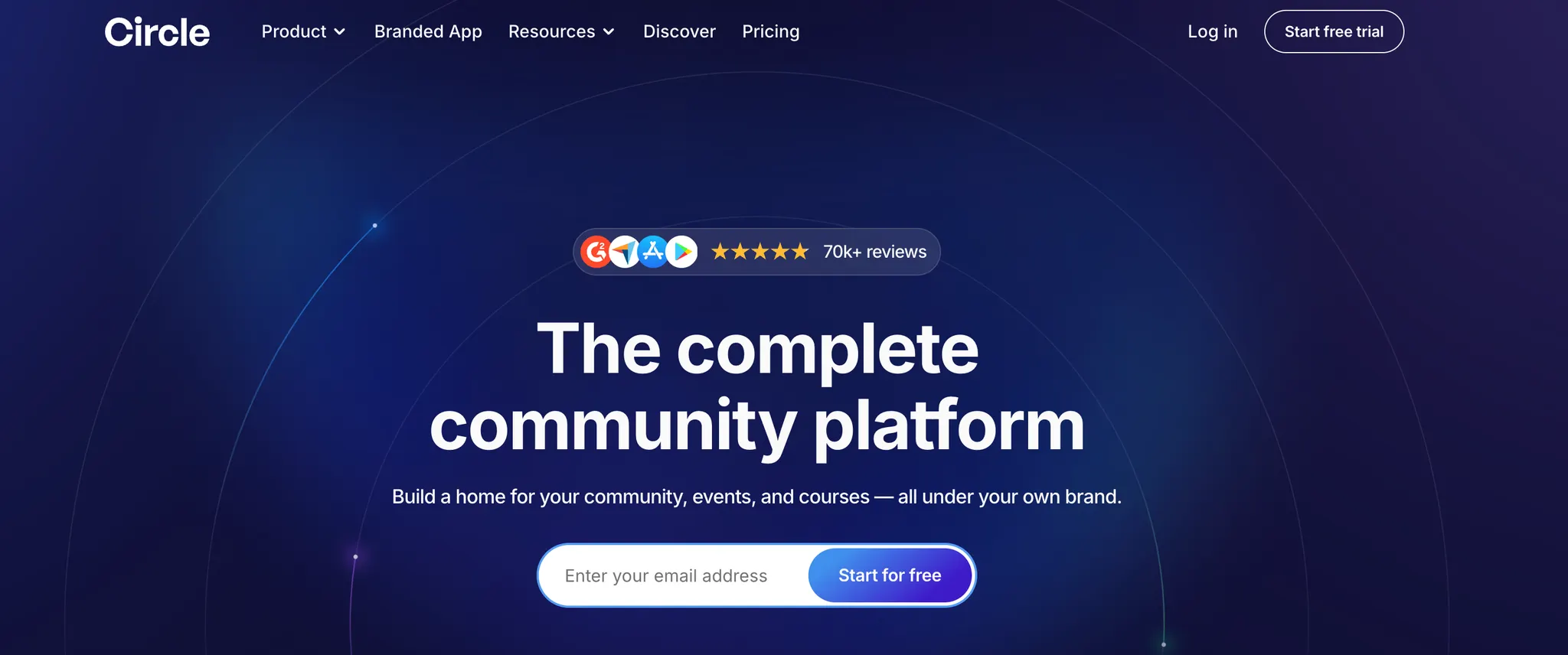Open the Pricing page
The image size is (1568, 655).
(771, 31)
